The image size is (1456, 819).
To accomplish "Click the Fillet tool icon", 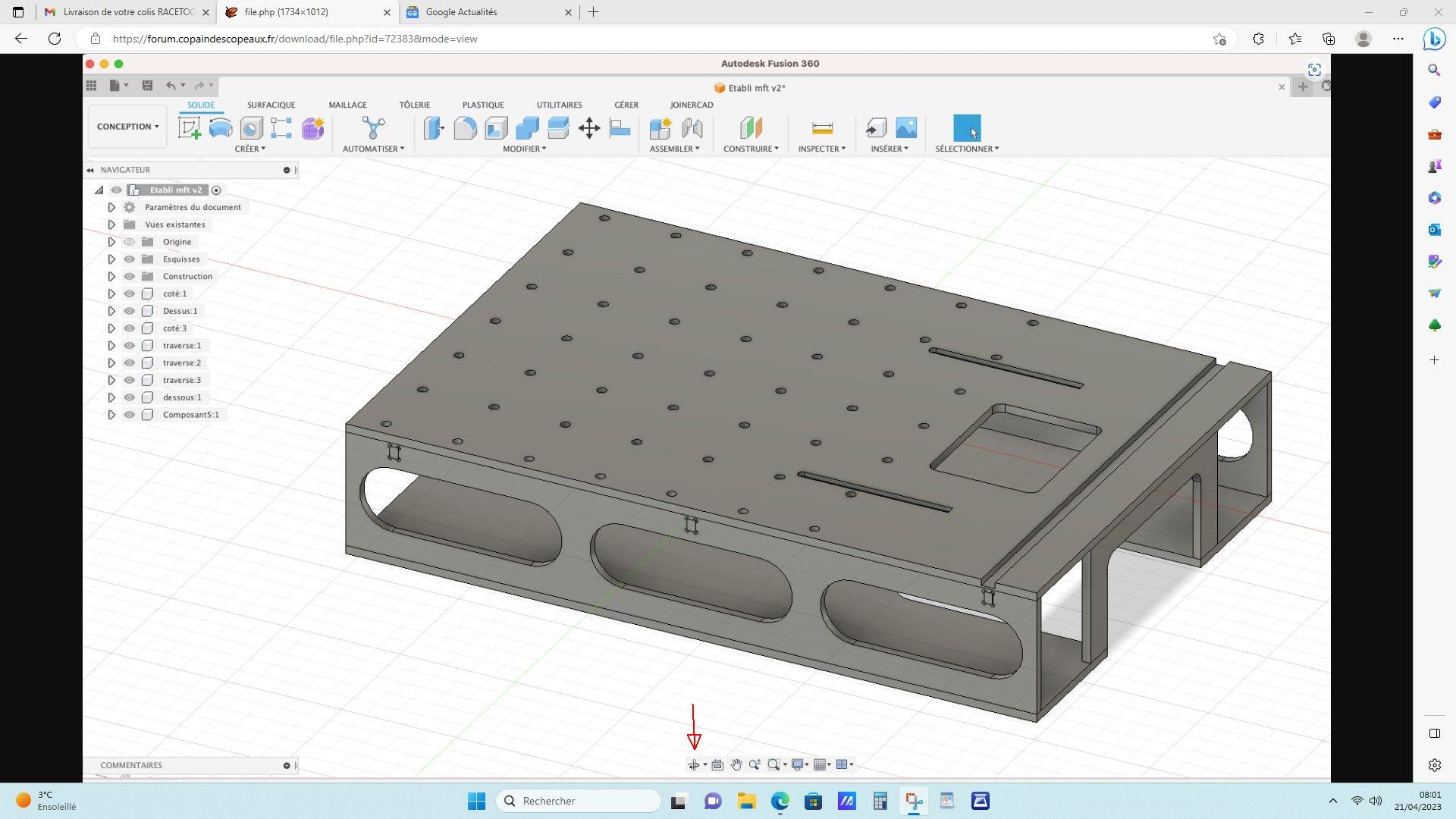I will coord(465,128).
